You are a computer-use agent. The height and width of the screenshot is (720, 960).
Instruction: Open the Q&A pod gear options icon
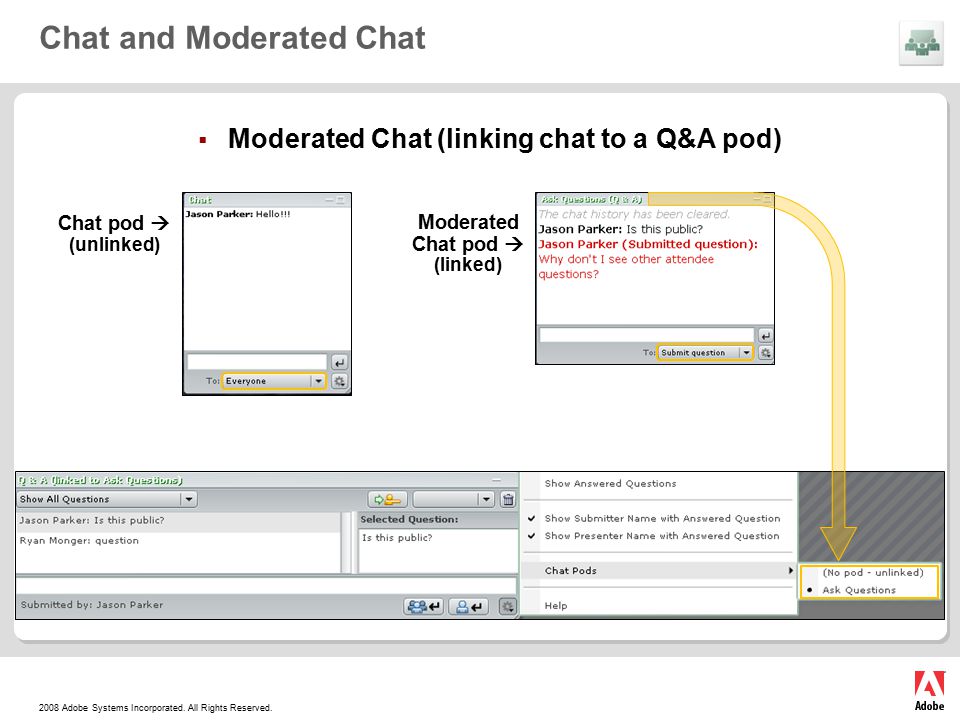[x=508, y=606]
